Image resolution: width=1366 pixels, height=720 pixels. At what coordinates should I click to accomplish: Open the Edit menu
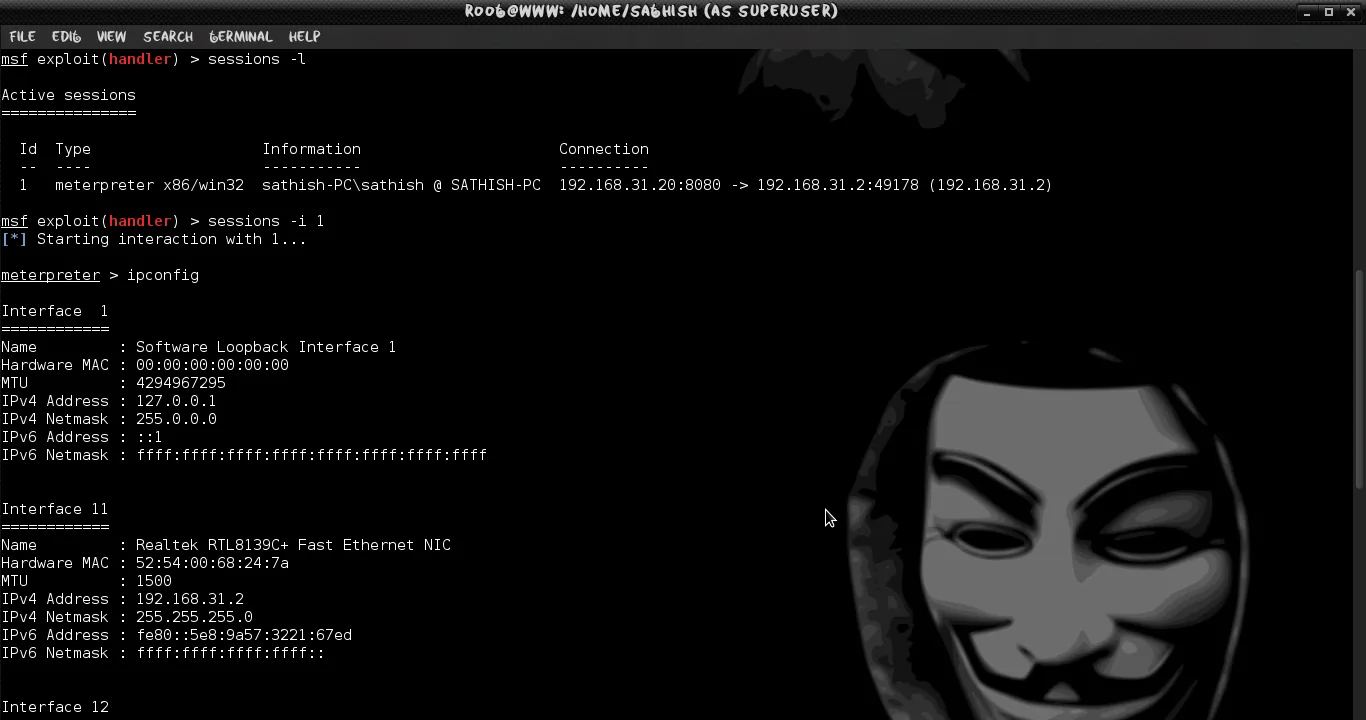pos(66,36)
